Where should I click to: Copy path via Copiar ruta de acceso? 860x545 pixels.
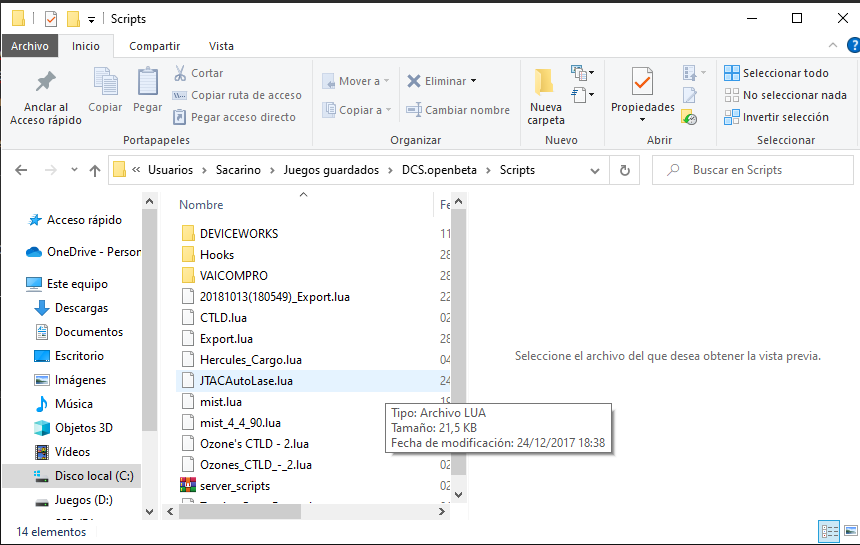pos(237,95)
